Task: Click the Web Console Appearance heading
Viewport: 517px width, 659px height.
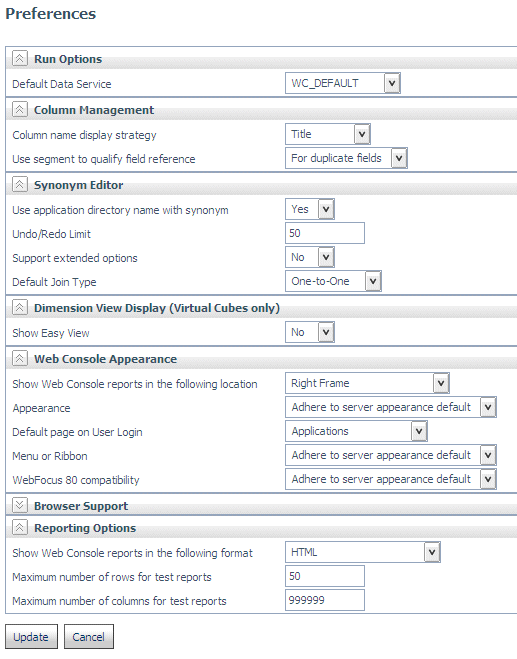Action: (x=106, y=359)
